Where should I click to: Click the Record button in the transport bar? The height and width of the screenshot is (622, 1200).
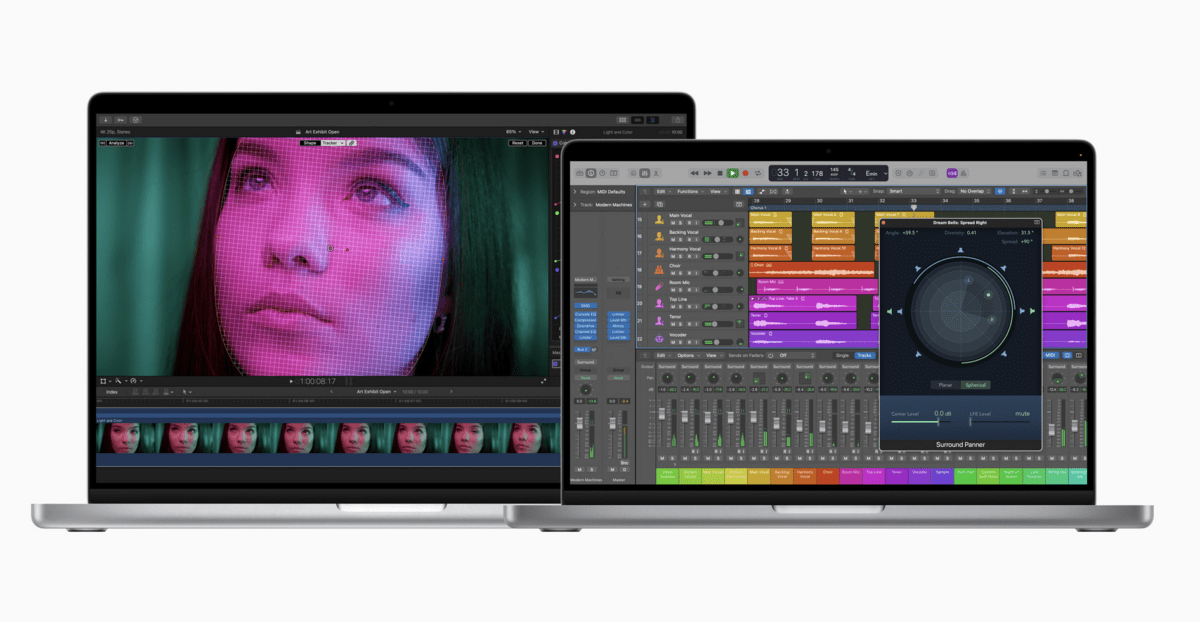tap(745, 173)
